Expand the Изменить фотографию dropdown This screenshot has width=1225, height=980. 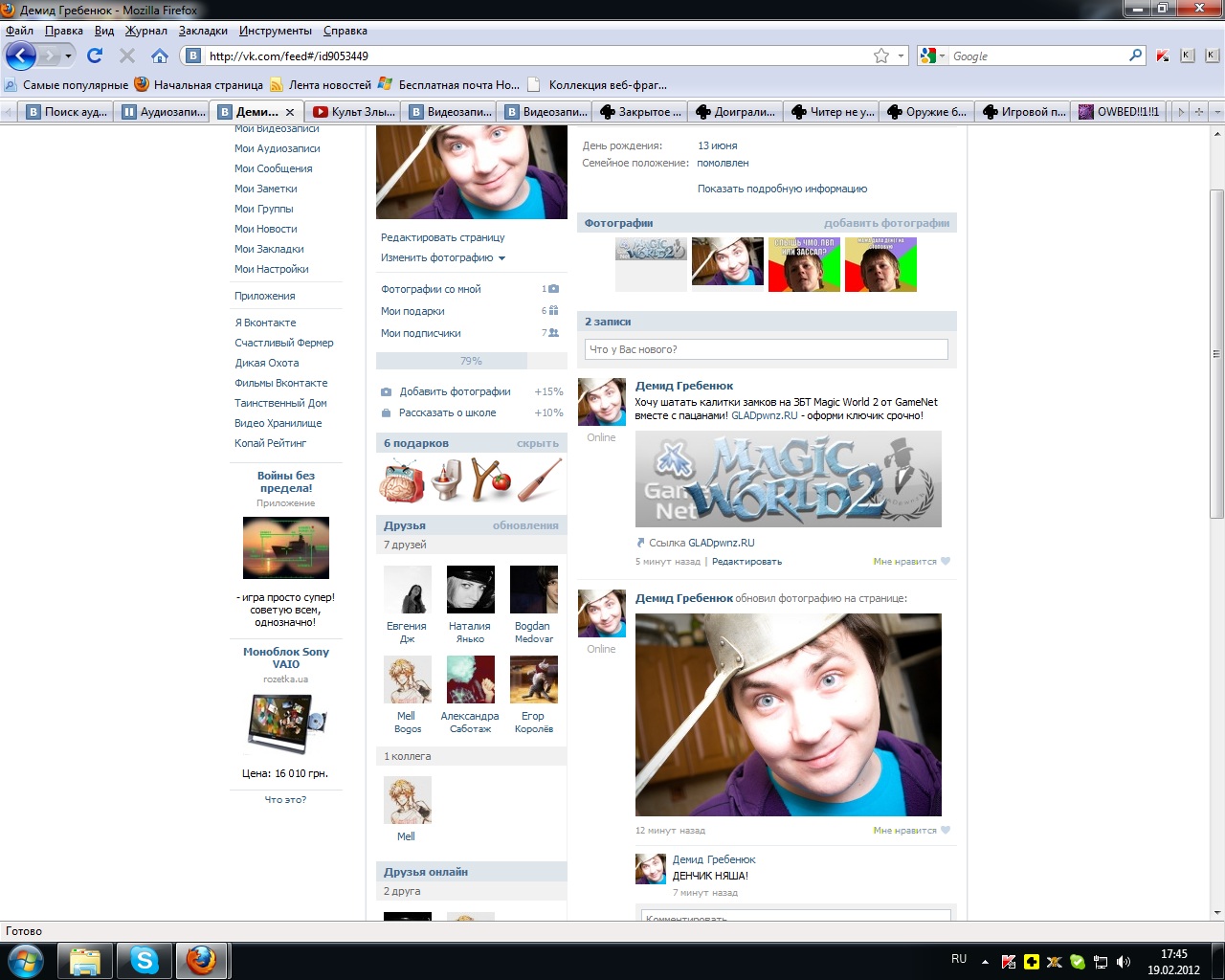443,257
